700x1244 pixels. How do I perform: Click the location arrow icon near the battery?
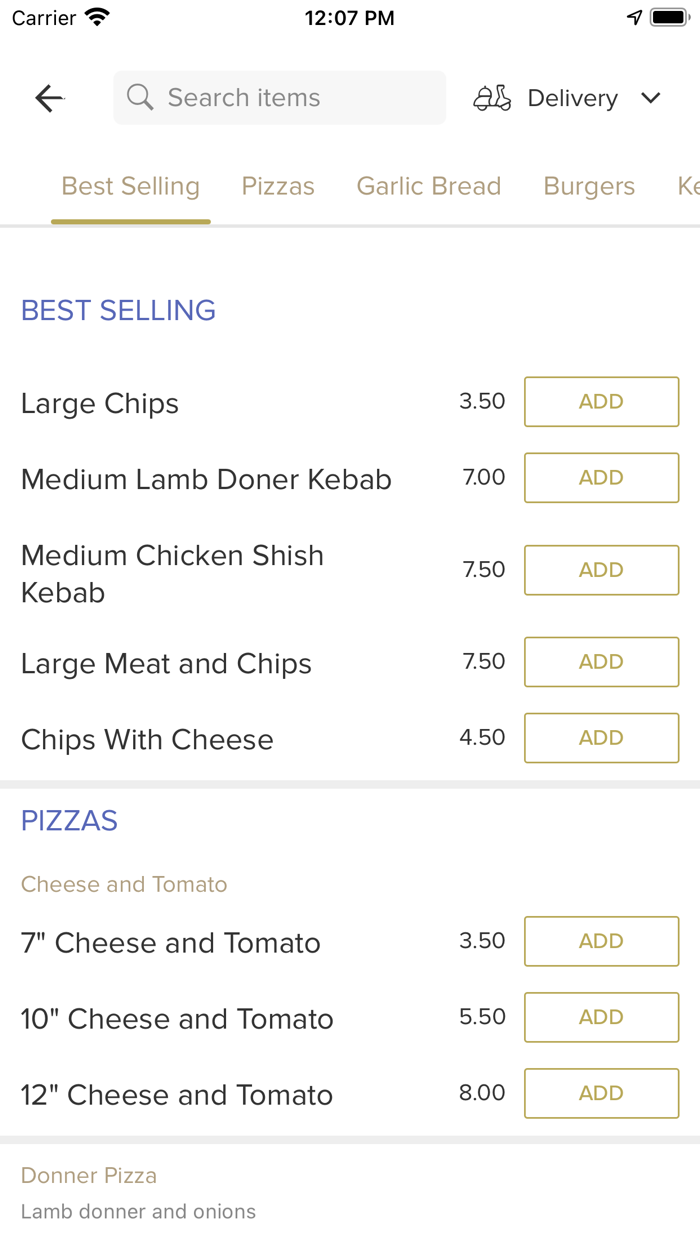(x=634, y=16)
